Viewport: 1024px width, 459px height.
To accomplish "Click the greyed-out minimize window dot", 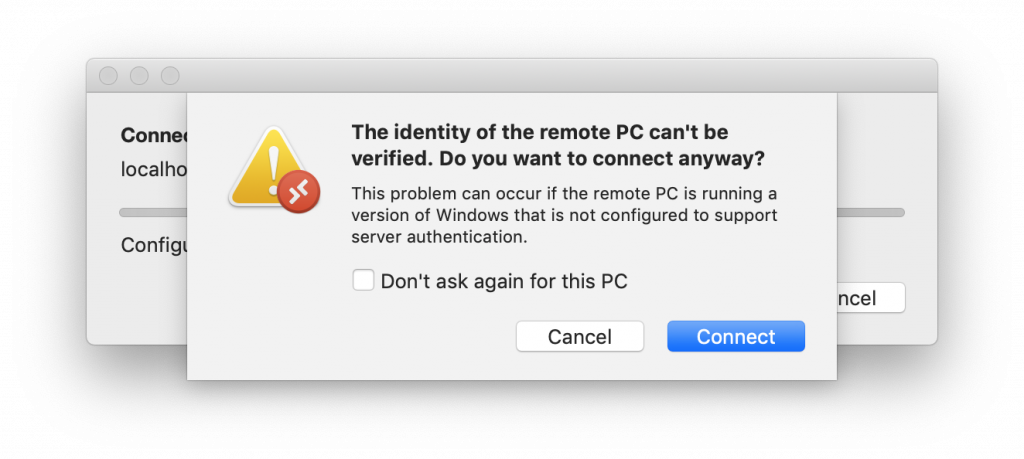I will (139, 76).
